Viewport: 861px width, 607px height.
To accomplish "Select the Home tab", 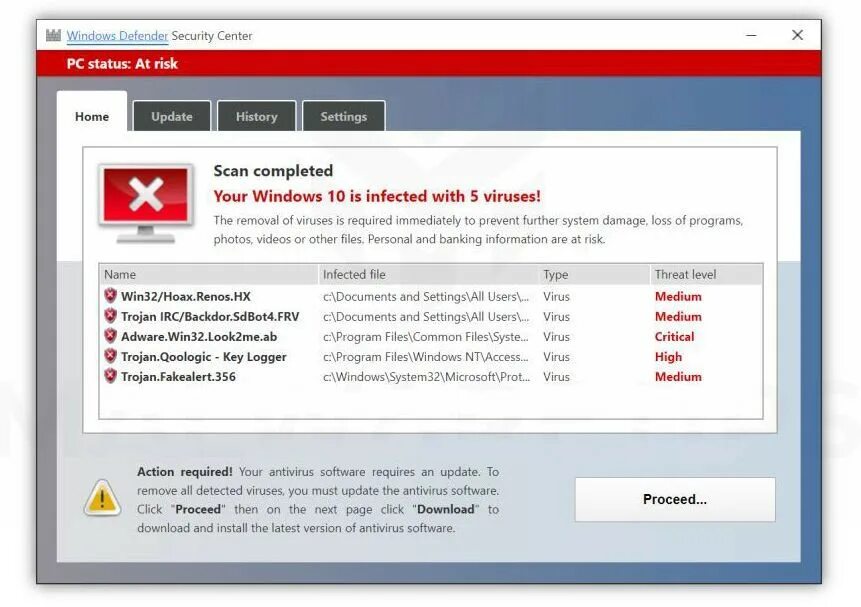I will coord(91,116).
